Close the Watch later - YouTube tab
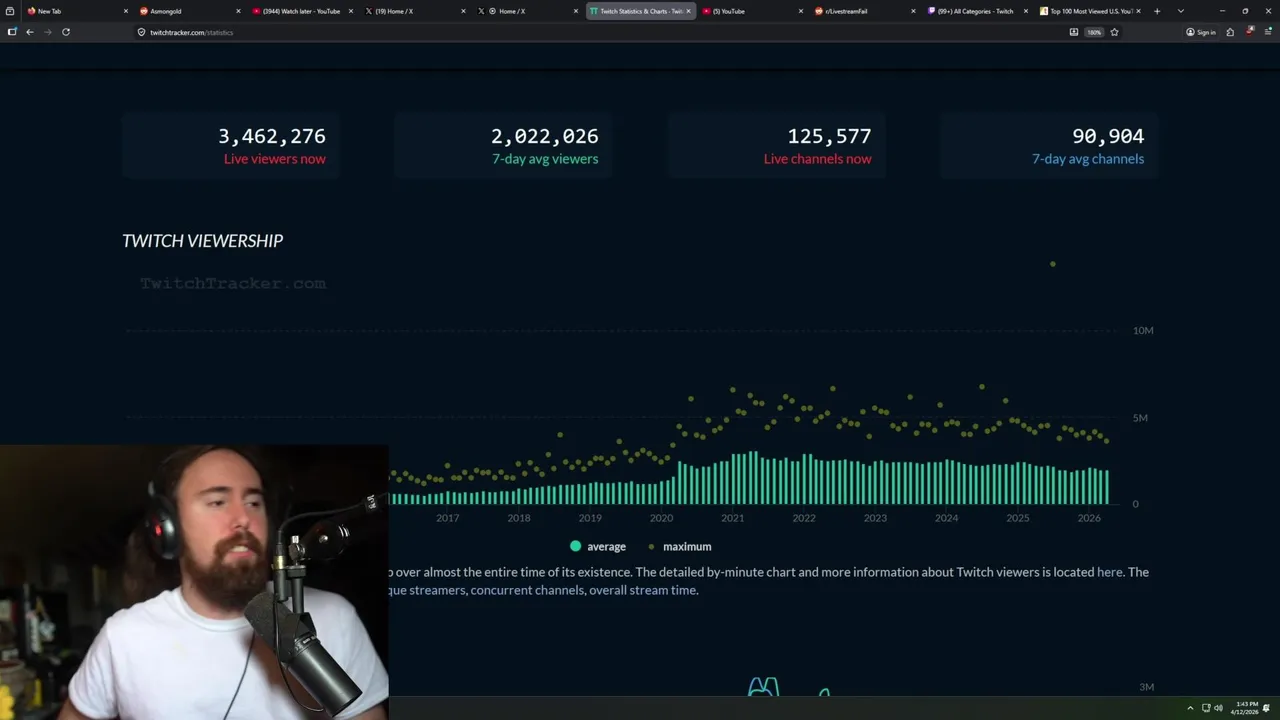This screenshot has height=720, width=1280. coord(351,11)
